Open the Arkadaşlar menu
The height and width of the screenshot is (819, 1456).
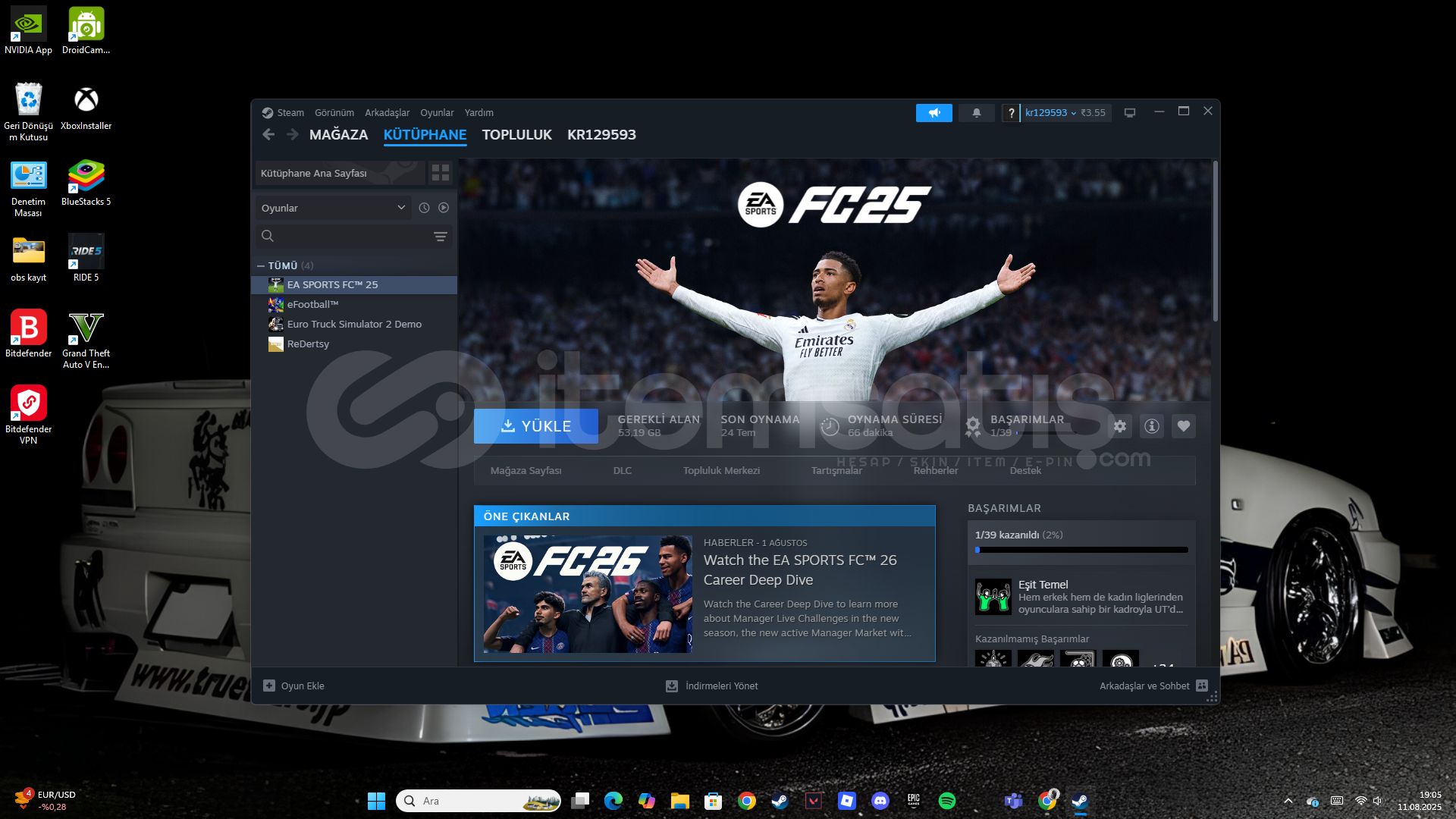pyautogui.click(x=387, y=113)
